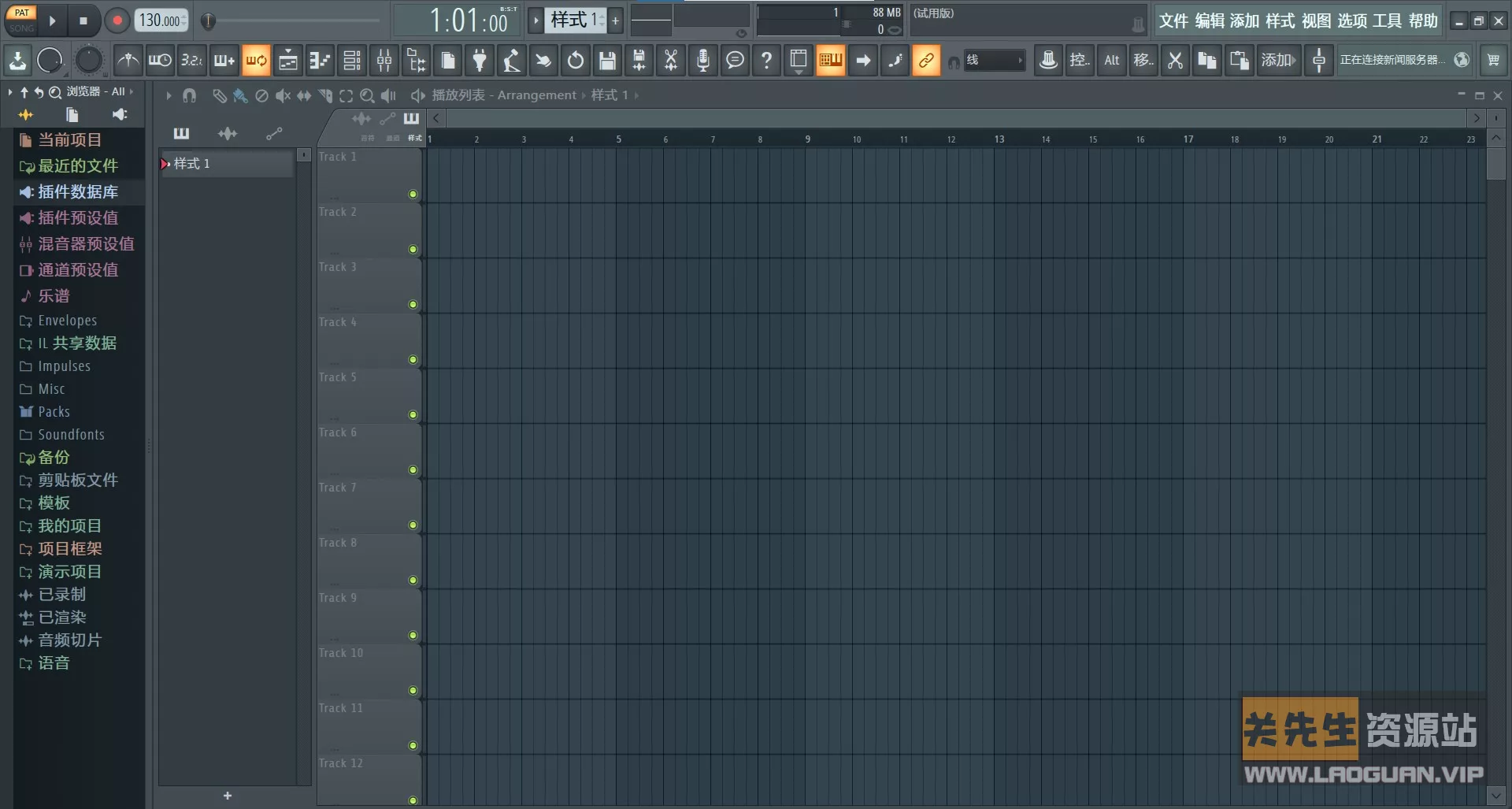Click the + button beside the pattern selector
The height and width of the screenshot is (809, 1512).
[614, 20]
